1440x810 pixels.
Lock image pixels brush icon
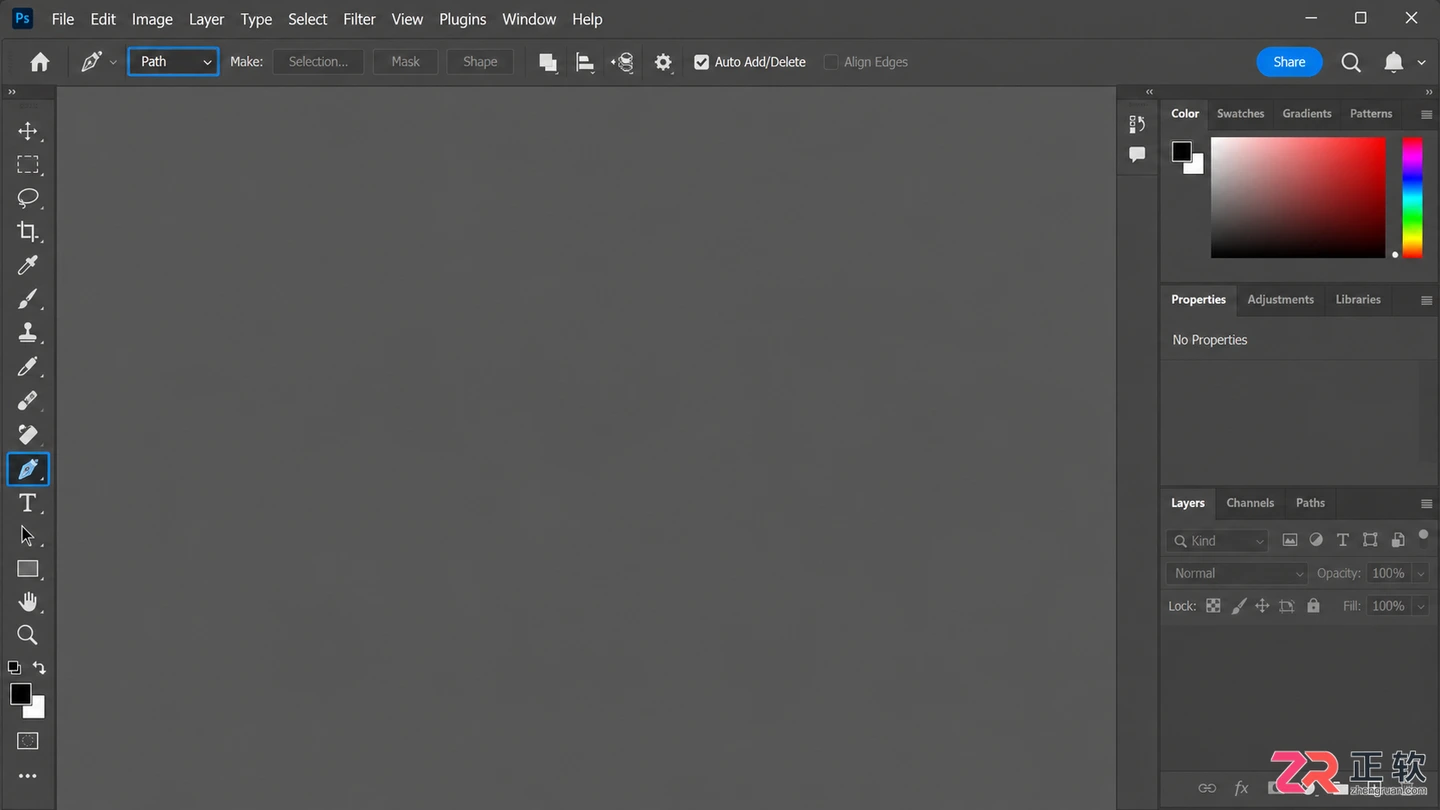(1238, 606)
